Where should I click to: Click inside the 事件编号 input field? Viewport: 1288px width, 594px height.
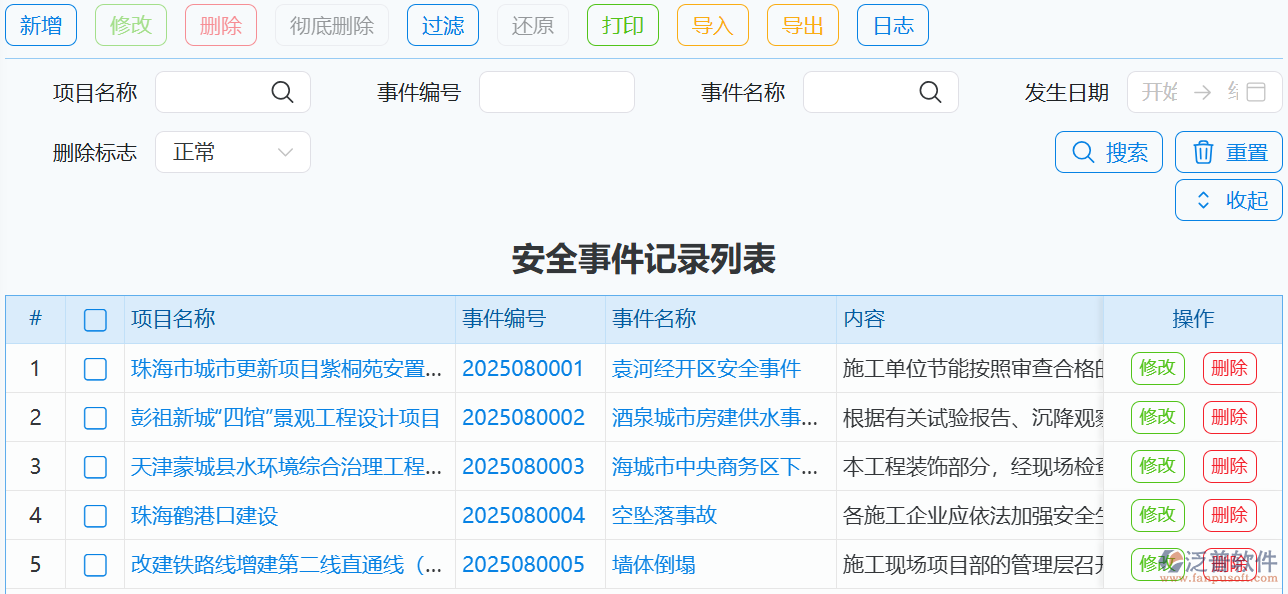(556, 91)
